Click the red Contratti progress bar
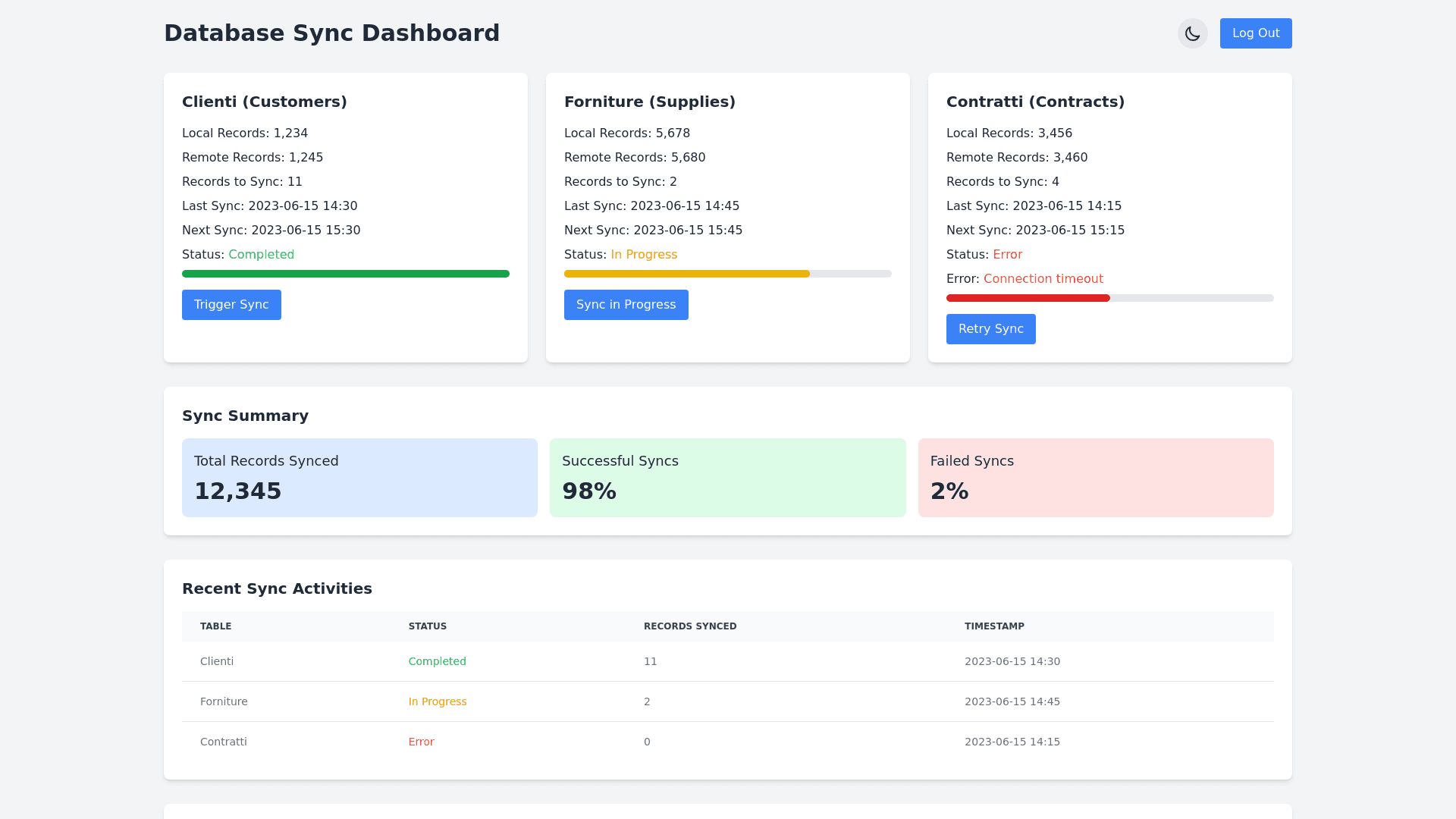Viewport: 1456px width, 819px height. [1028, 298]
